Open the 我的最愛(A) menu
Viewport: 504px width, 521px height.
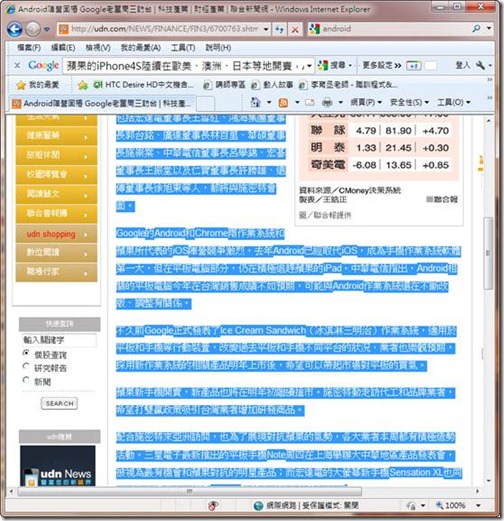click(x=141, y=48)
